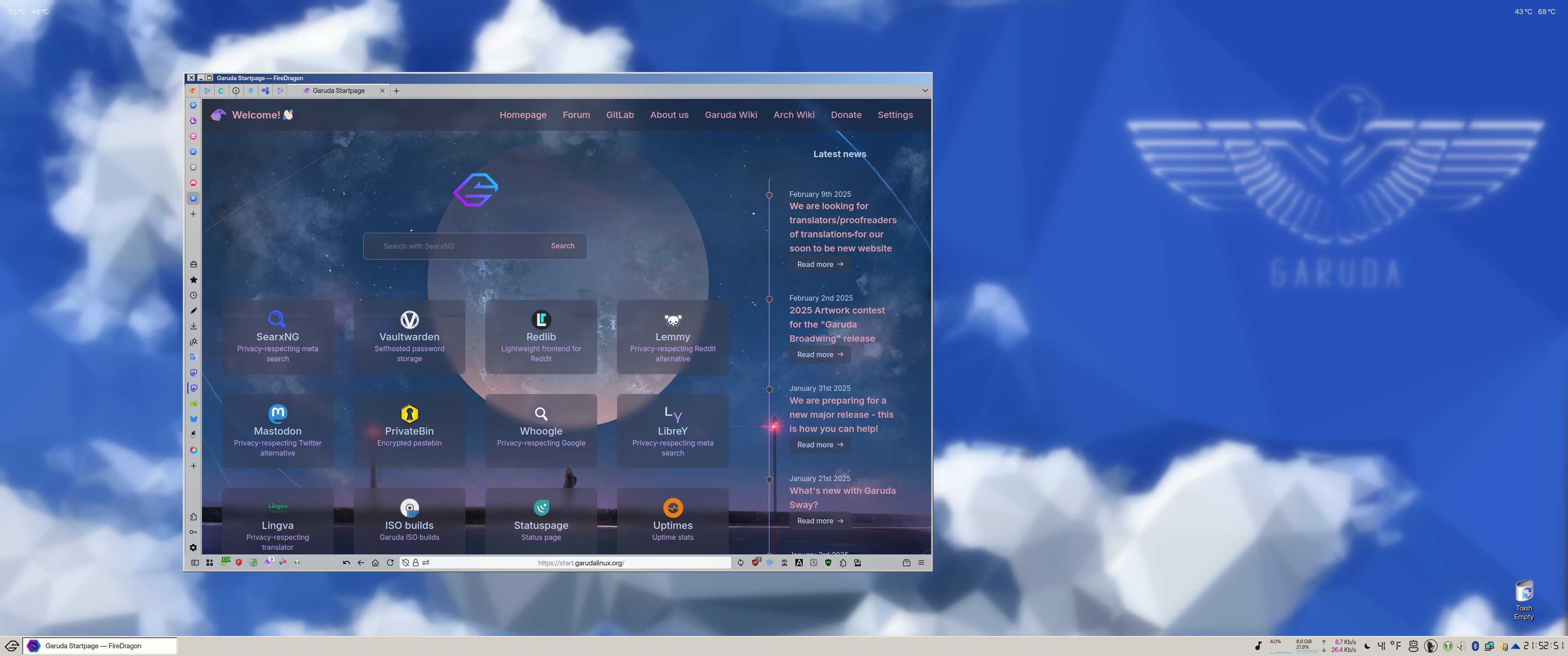1568x656 pixels.
Task: Go back one page
Action: click(361, 563)
